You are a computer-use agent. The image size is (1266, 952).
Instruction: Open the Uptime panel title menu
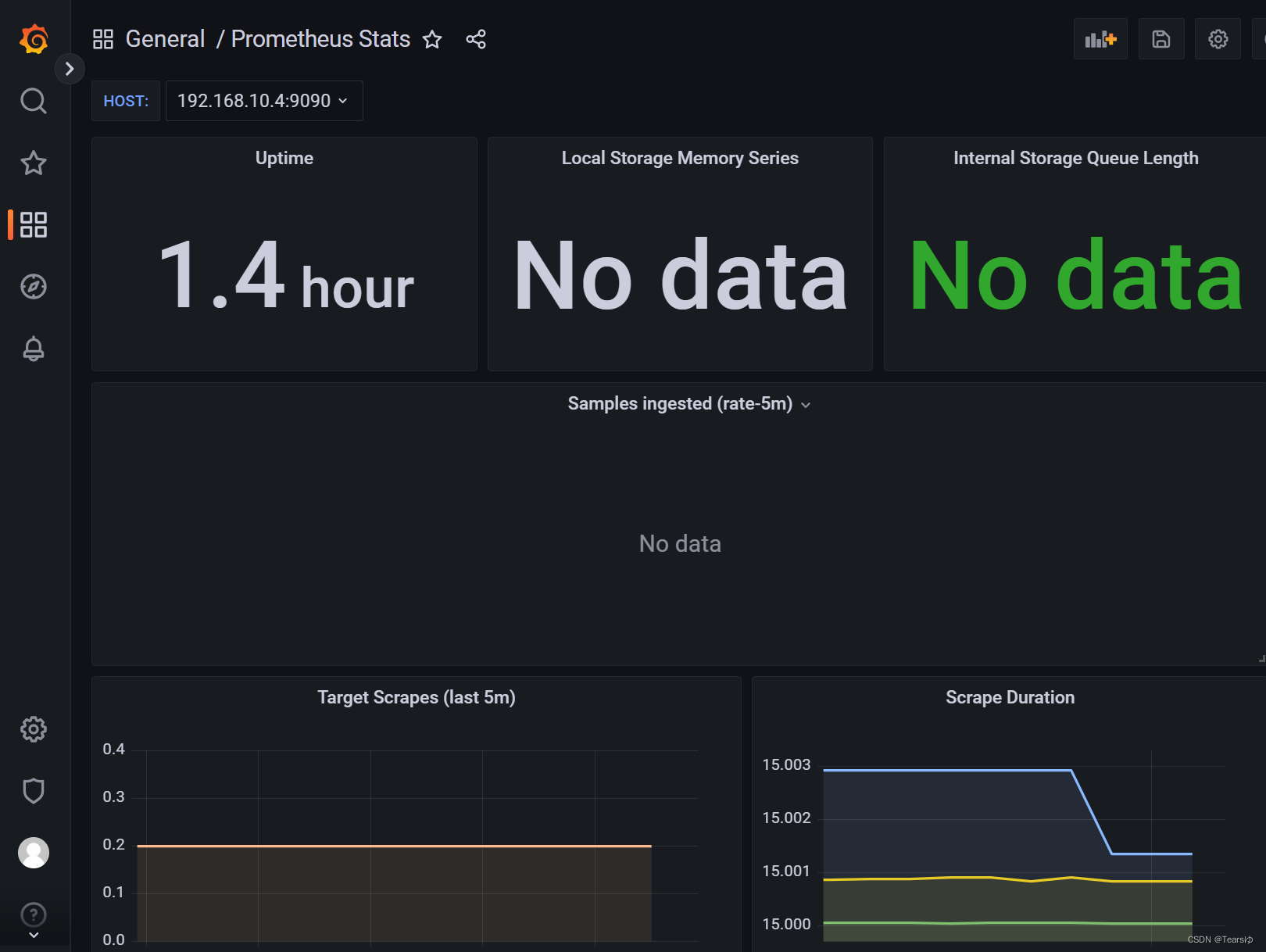click(x=284, y=158)
